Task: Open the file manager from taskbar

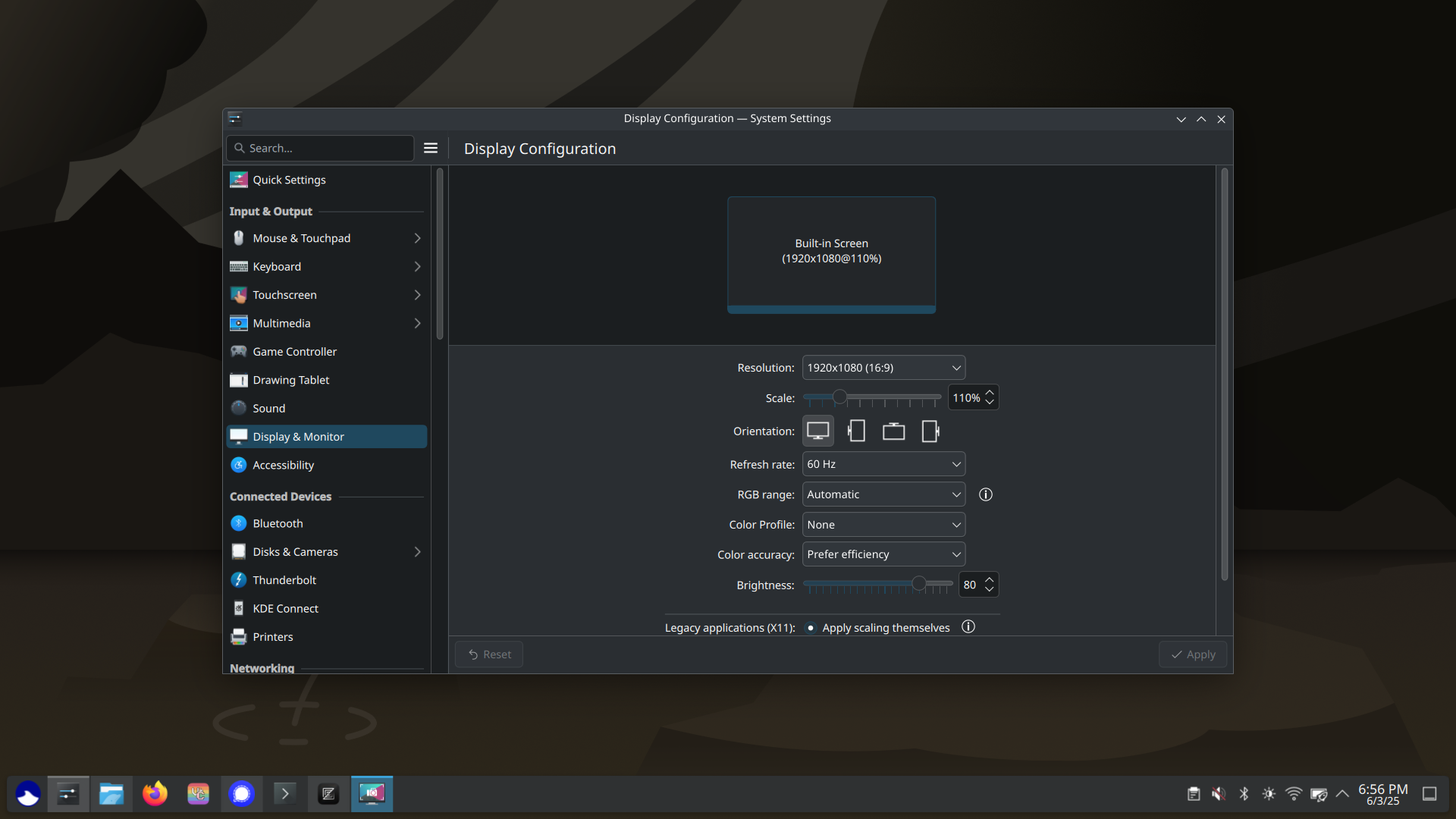Action: pyautogui.click(x=111, y=794)
